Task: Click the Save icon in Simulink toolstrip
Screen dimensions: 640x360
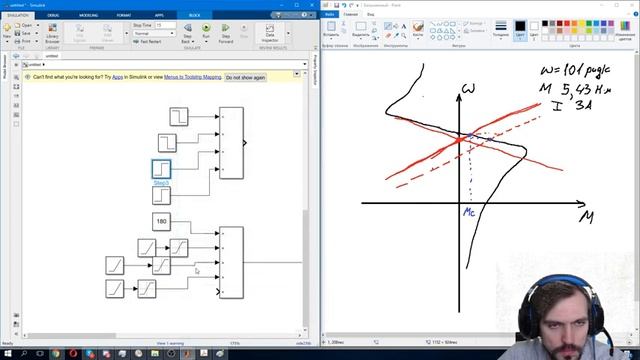Action: pyautogui.click(x=18, y=33)
